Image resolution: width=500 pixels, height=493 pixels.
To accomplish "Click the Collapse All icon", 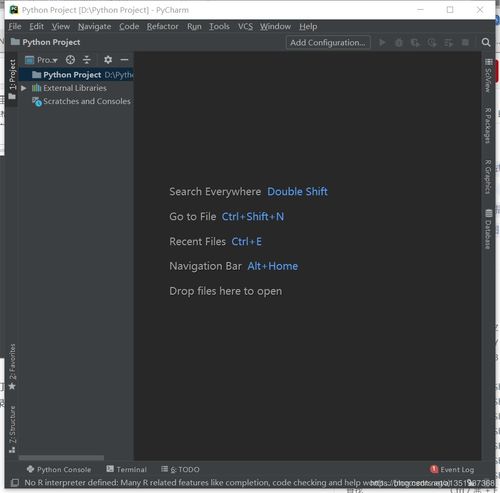I will click(x=87, y=60).
